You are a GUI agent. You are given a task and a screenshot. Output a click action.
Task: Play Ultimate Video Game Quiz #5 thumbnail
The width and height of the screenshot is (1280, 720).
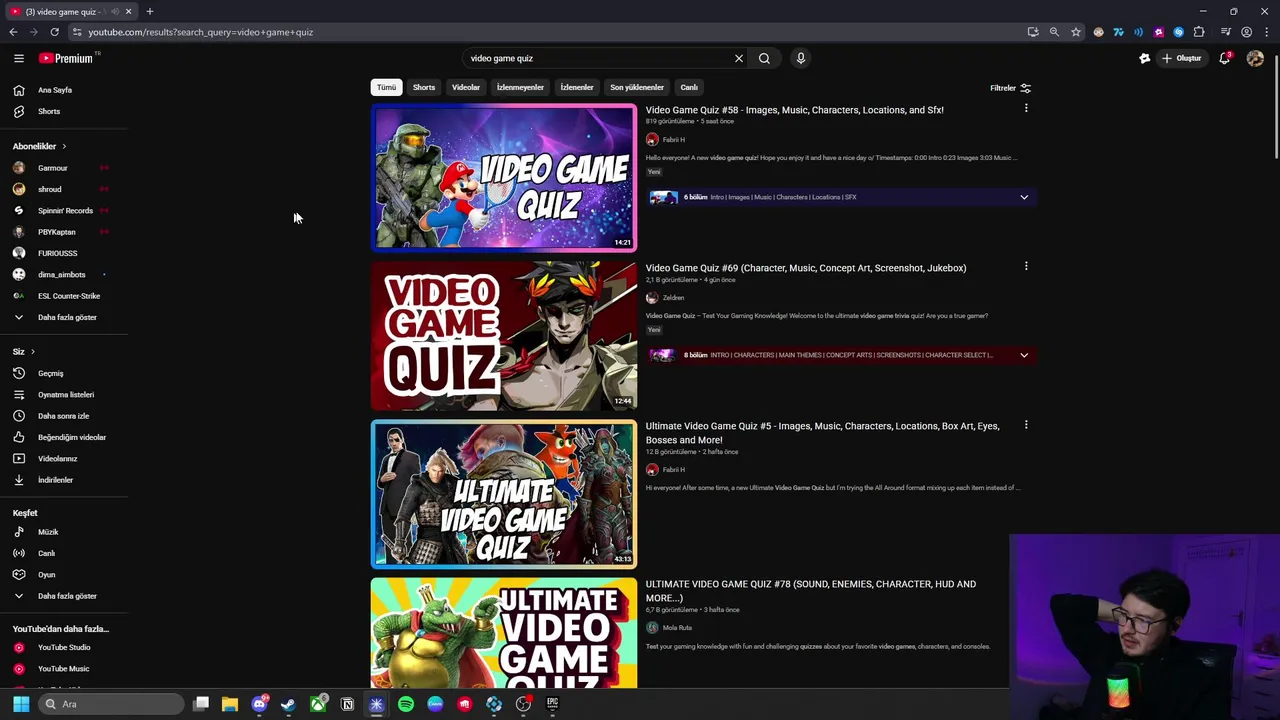(x=503, y=494)
